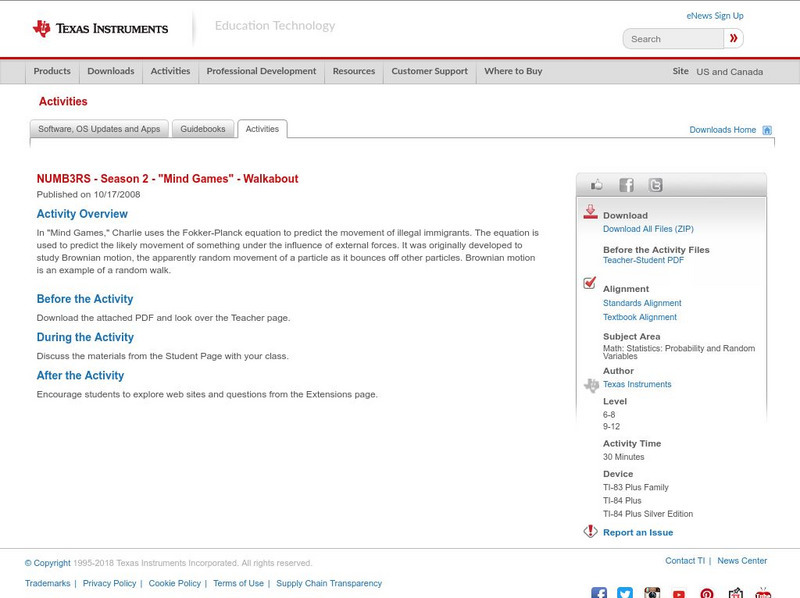800x598 pixels.
Task: Open the footer Instagram icon
Action: pyautogui.click(x=652, y=593)
